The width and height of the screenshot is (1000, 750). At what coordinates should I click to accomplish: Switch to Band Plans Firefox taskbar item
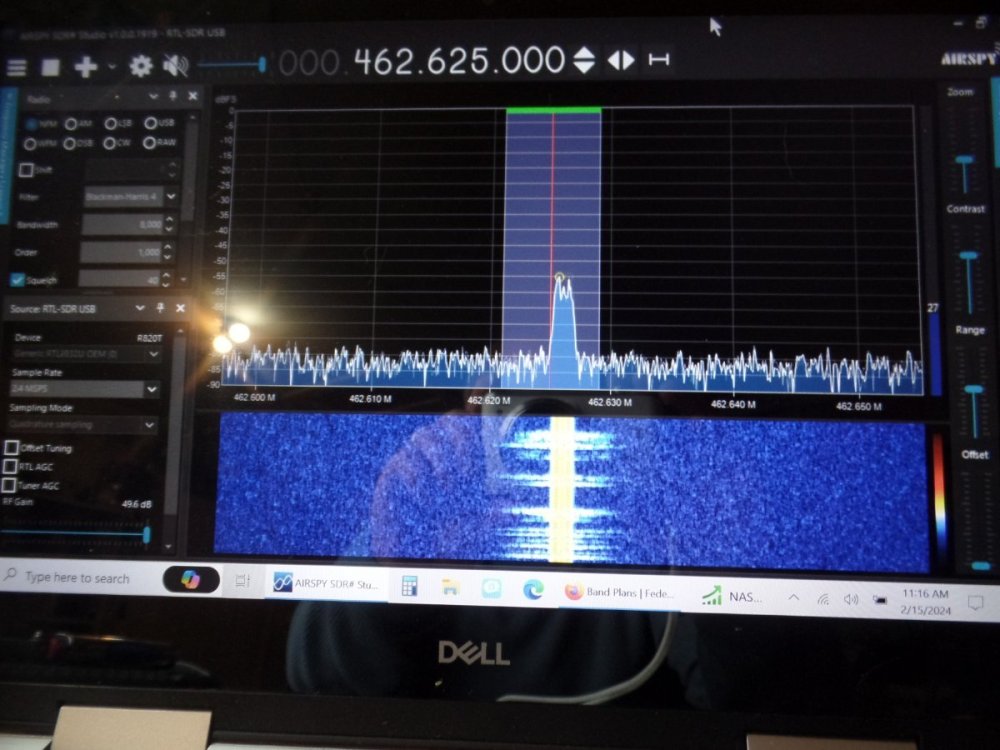click(620, 593)
